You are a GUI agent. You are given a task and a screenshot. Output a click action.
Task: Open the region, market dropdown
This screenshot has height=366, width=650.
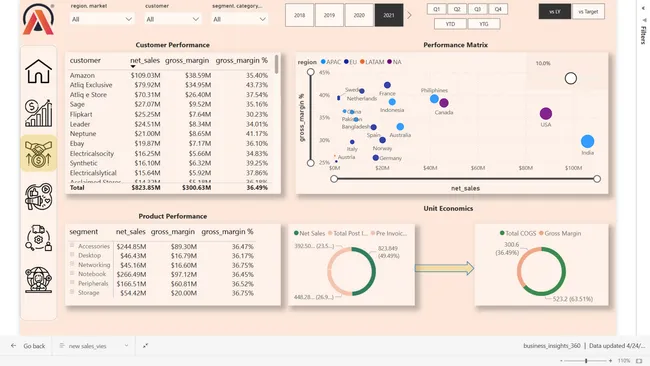[102, 19]
